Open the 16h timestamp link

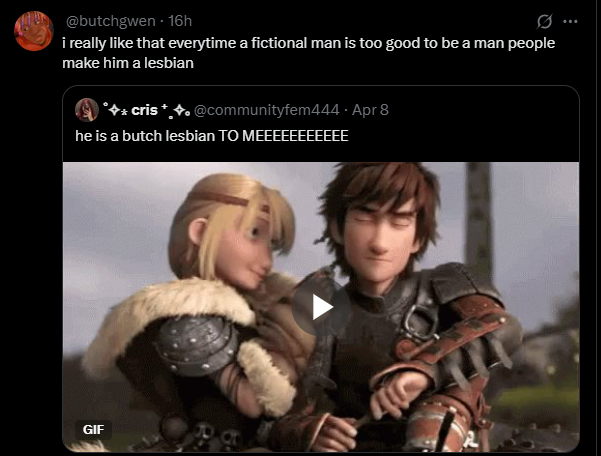coord(180,21)
